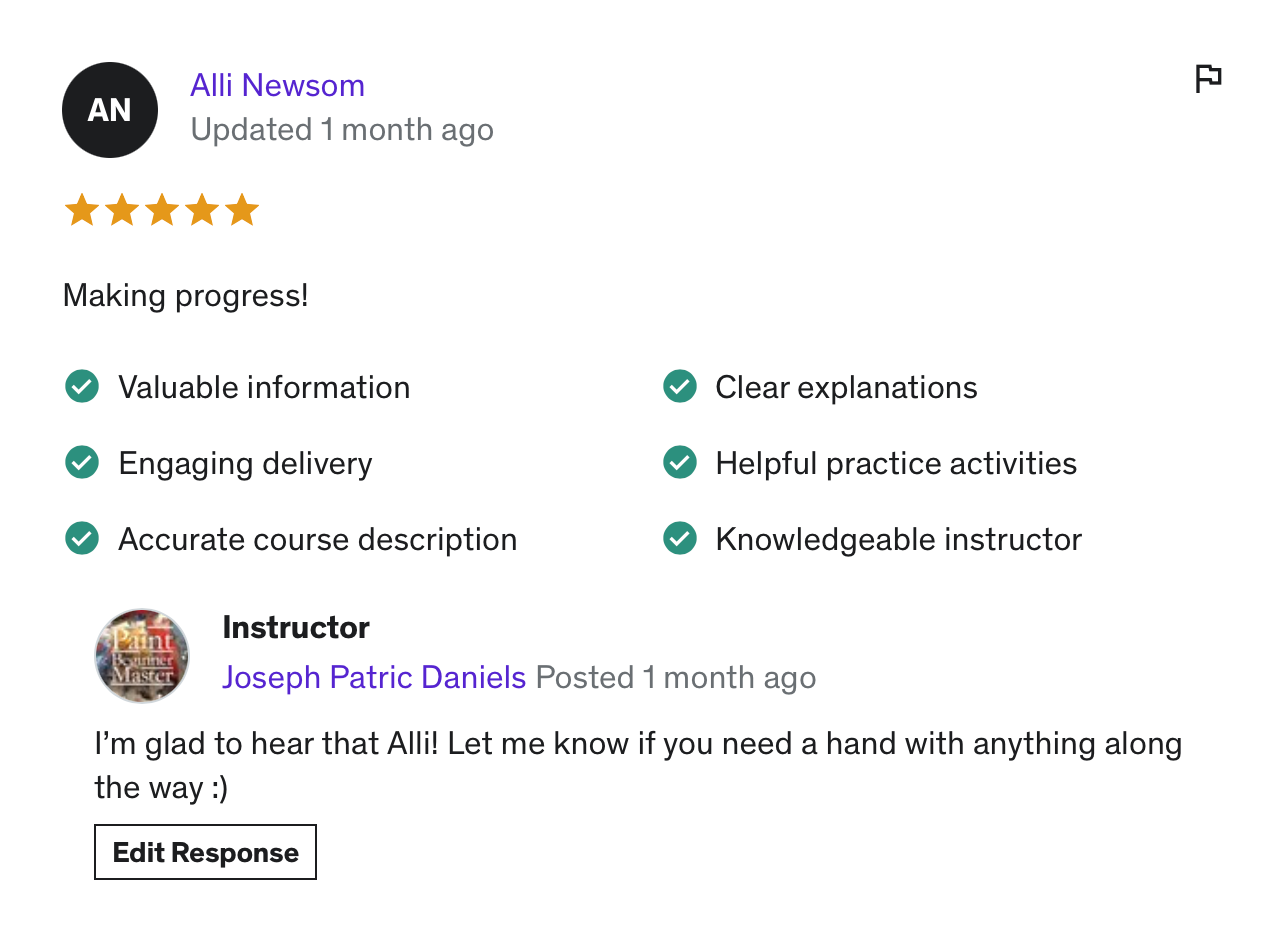Click the "Making progress!" review text
Image resolution: width=1288 pixels, height=942 pixels.
click(x=186, y=296)
